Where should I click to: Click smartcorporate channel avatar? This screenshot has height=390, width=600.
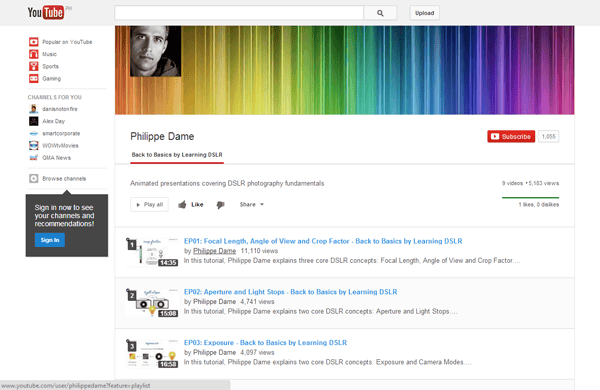point(34,134)
